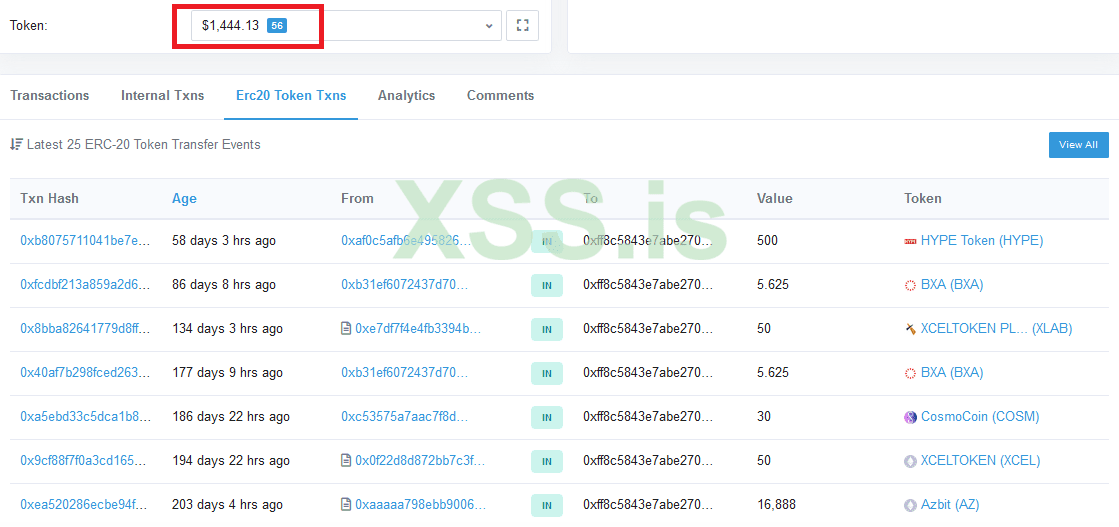Click the IN badge in the 194 days row
The image size is (1119, 527).
(547, 462)
